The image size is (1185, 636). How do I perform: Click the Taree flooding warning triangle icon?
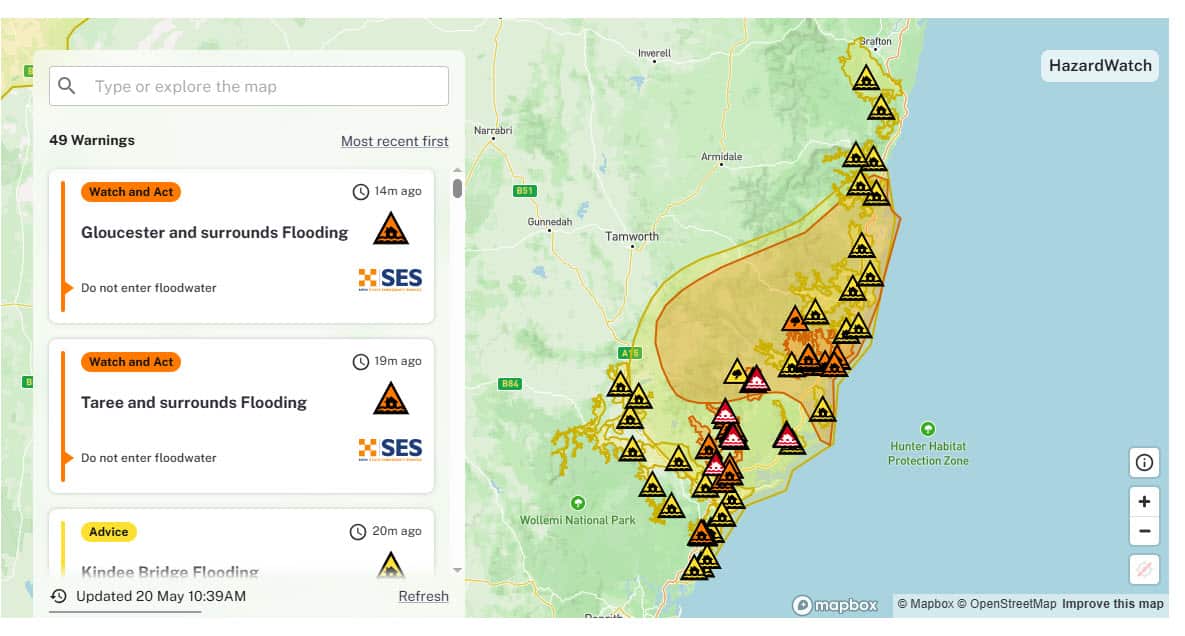[x=391, y=400]
